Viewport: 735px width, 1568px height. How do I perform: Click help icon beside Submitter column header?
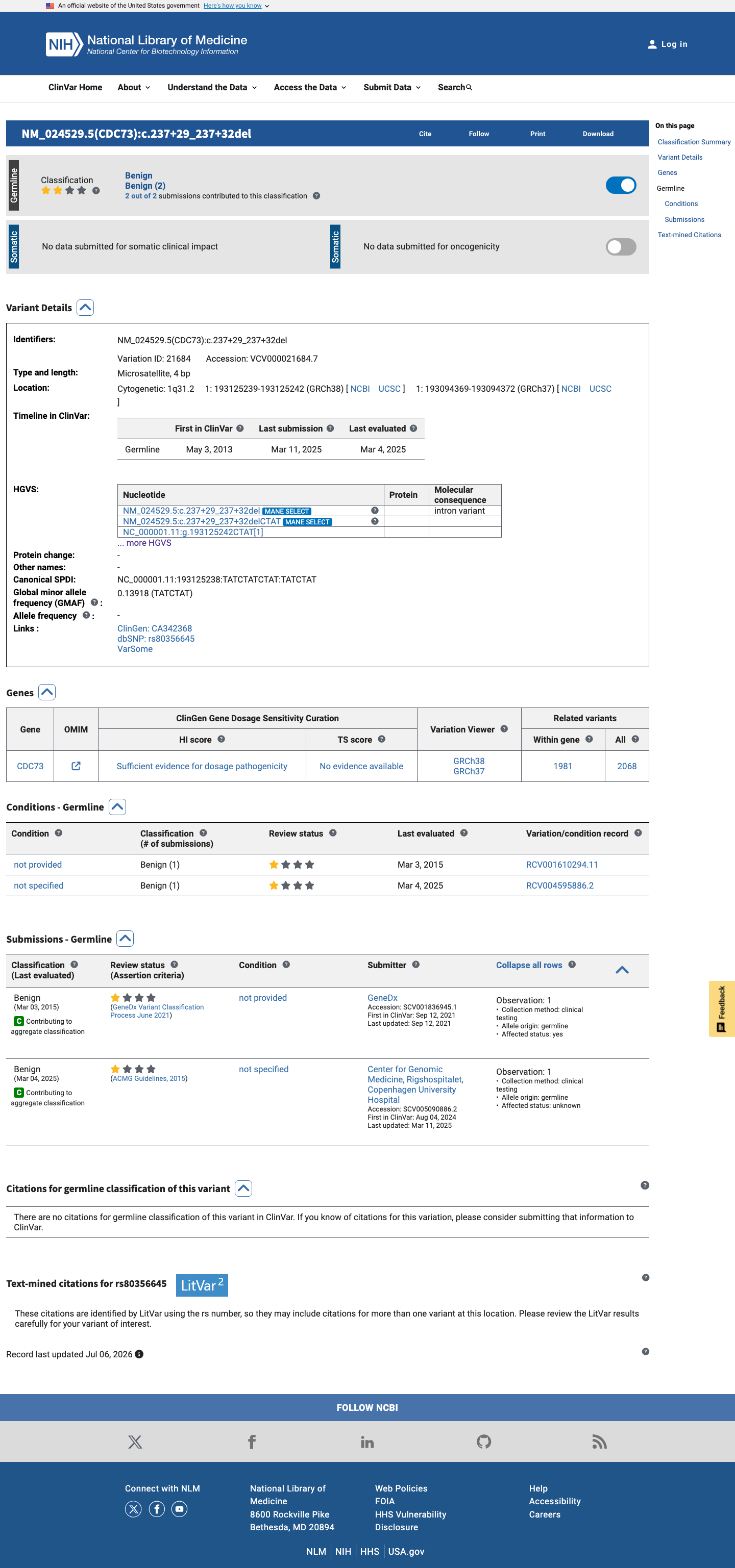[416, 965]
